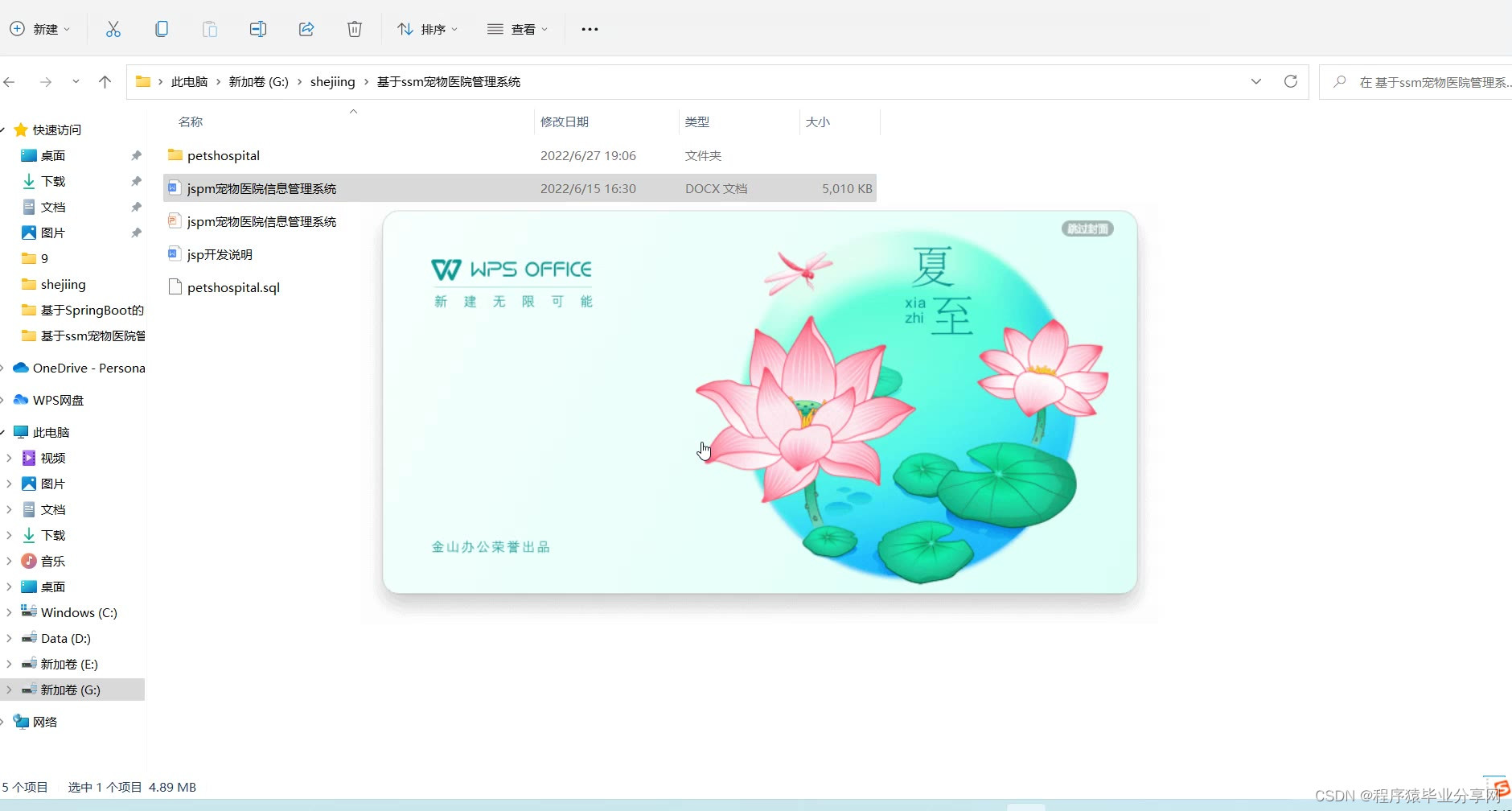
Task: Click the Rename icon in toolbar
Action: click(x=258, y=29)
